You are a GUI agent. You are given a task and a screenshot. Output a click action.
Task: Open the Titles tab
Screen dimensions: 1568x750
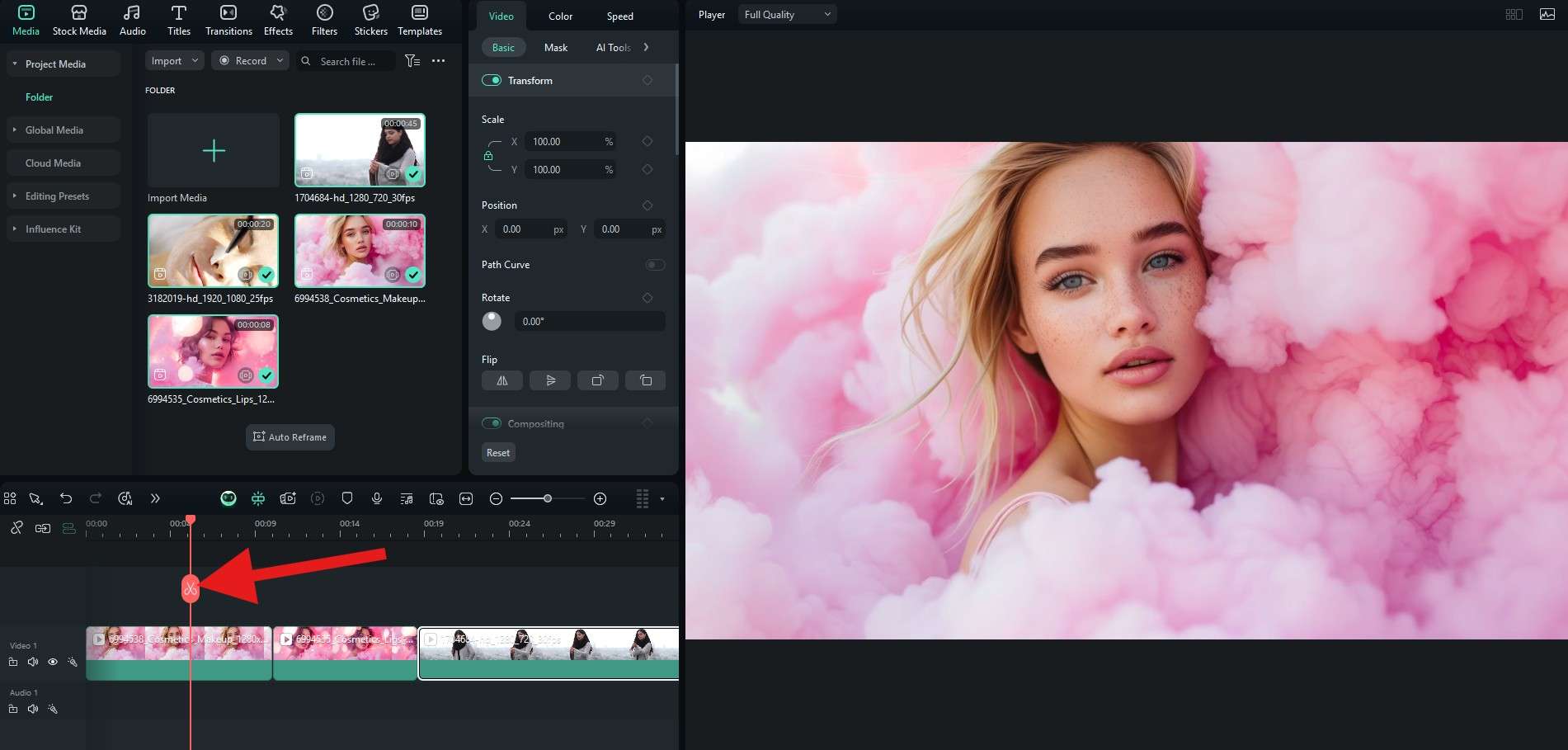point(179,21)
